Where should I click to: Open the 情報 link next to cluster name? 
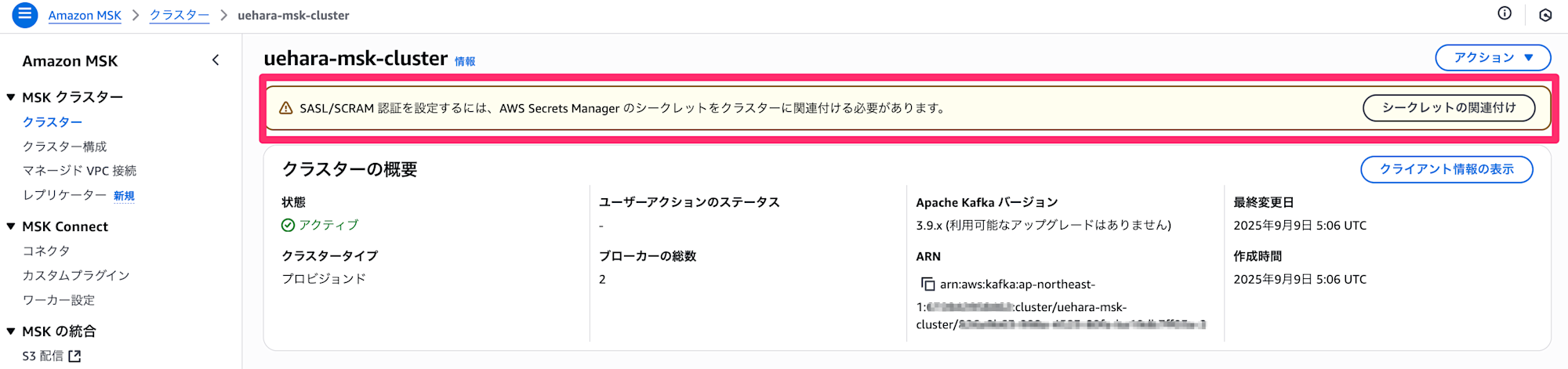465,61
